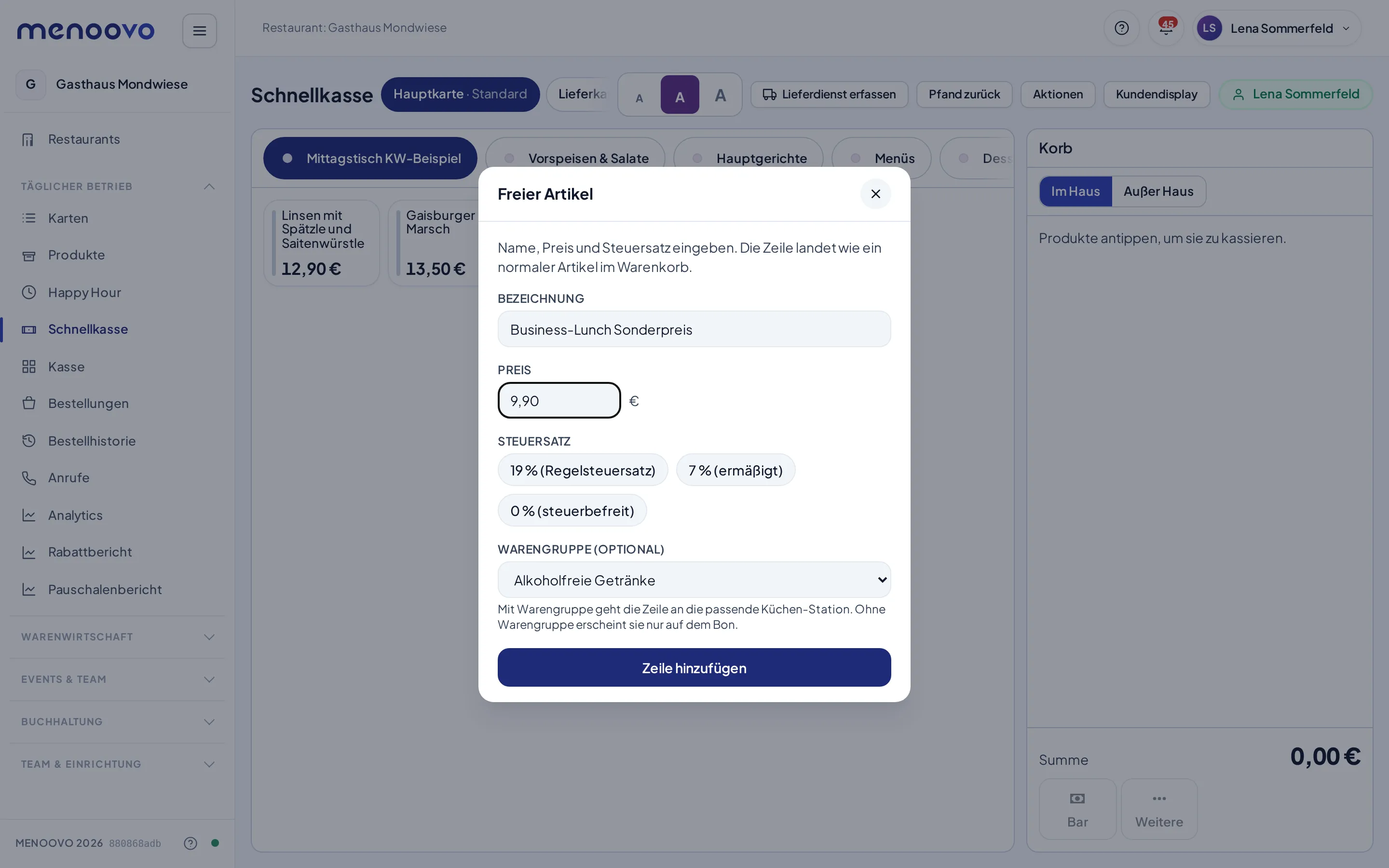
Task: Select 19 % (Regelsteuersatz) tax rate
Action: pyautogui.click(x=583, y=470)
